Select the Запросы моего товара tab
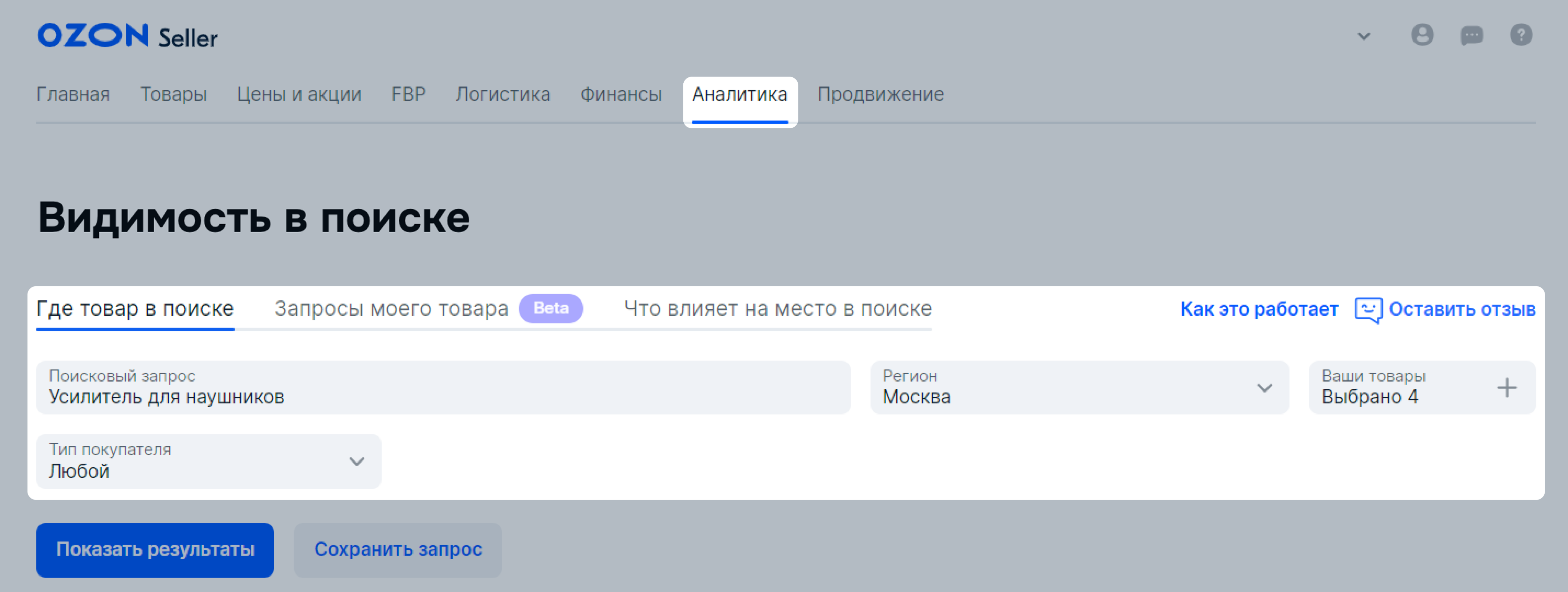 [391, 309]
